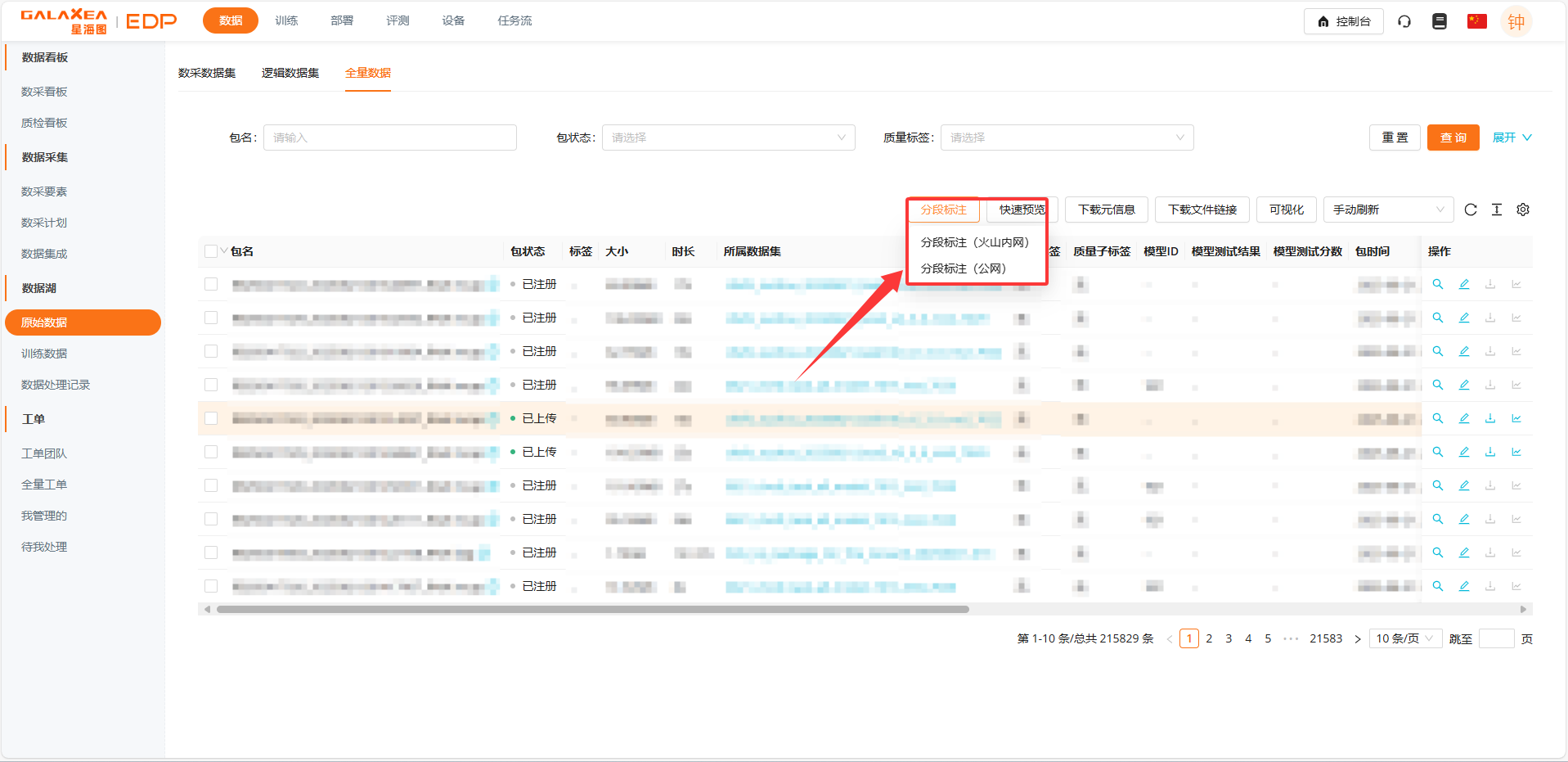1568x762 pixels.
Task: Click the Chinese flag language icon
Action: pyautogui.click(x=1476, y=21)
